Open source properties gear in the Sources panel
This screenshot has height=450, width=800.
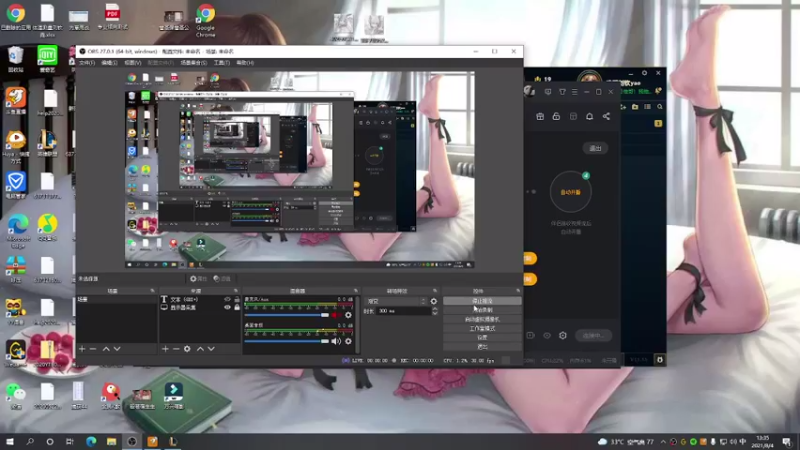187,349
